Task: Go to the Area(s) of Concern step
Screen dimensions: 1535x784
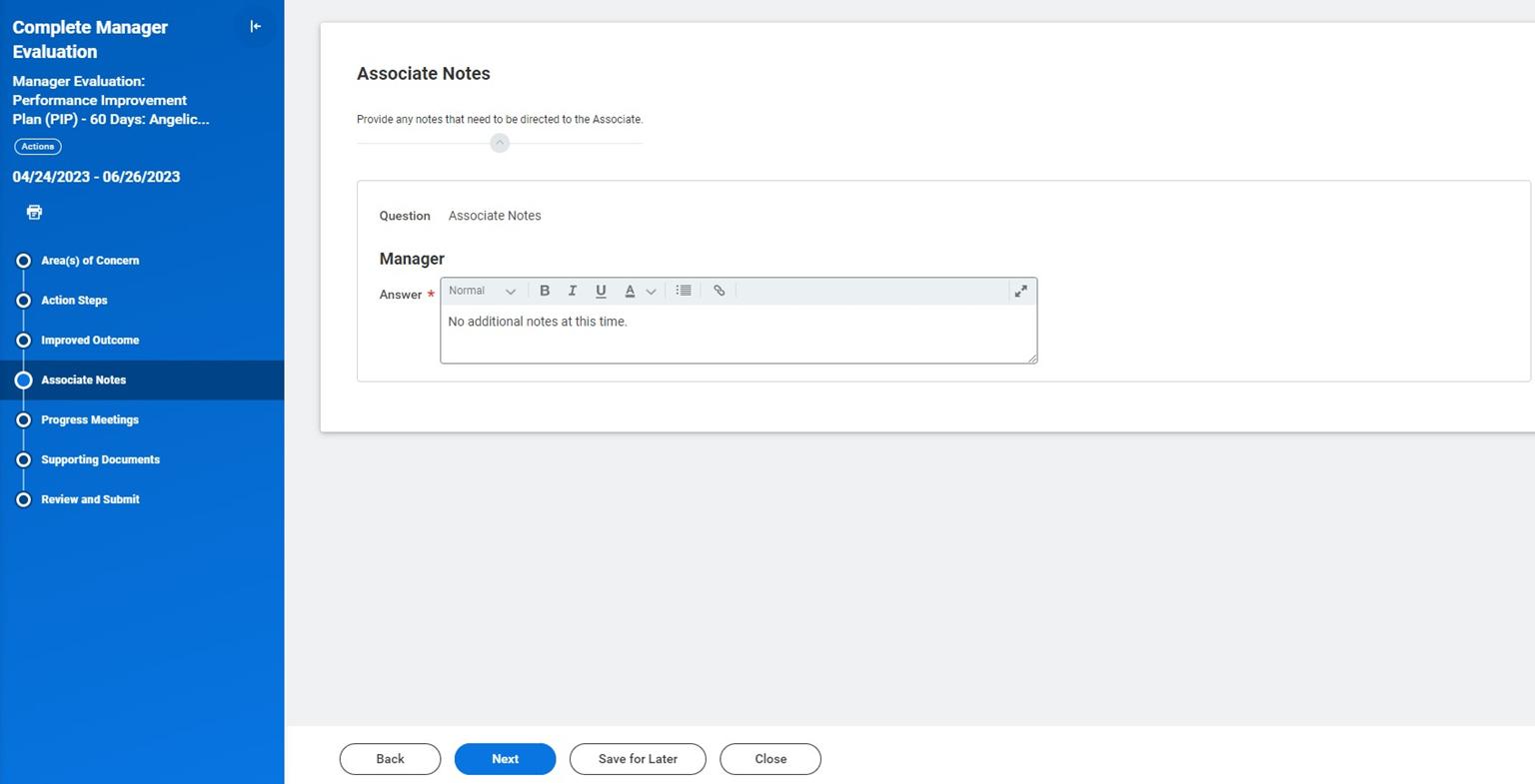Action: coord(89,261)
